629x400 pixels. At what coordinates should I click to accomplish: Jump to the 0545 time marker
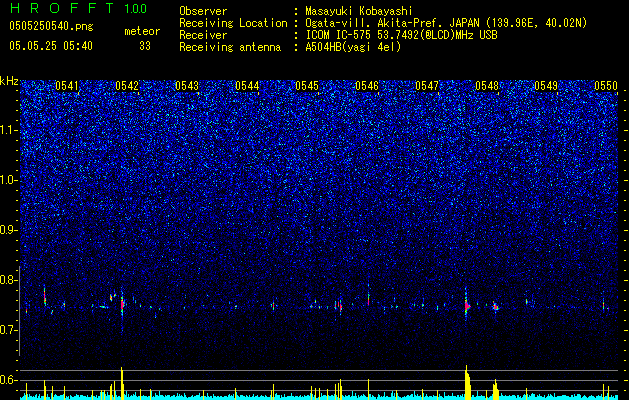pos(307,86)
